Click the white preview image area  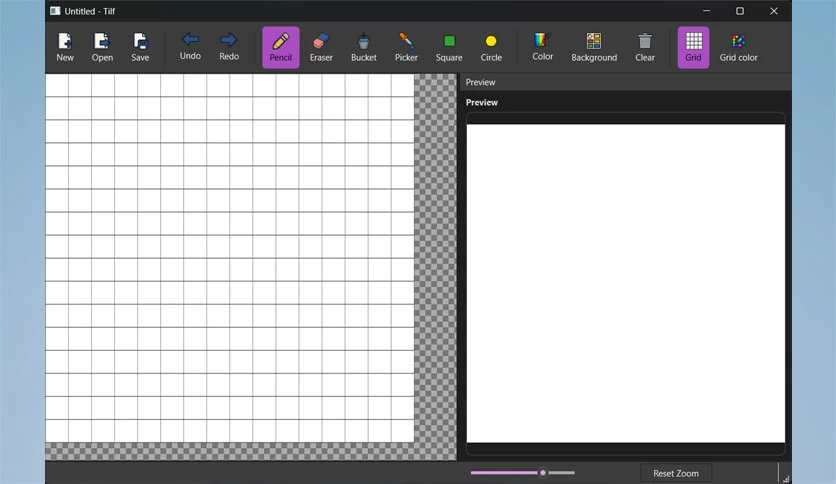tap(625, 284)
